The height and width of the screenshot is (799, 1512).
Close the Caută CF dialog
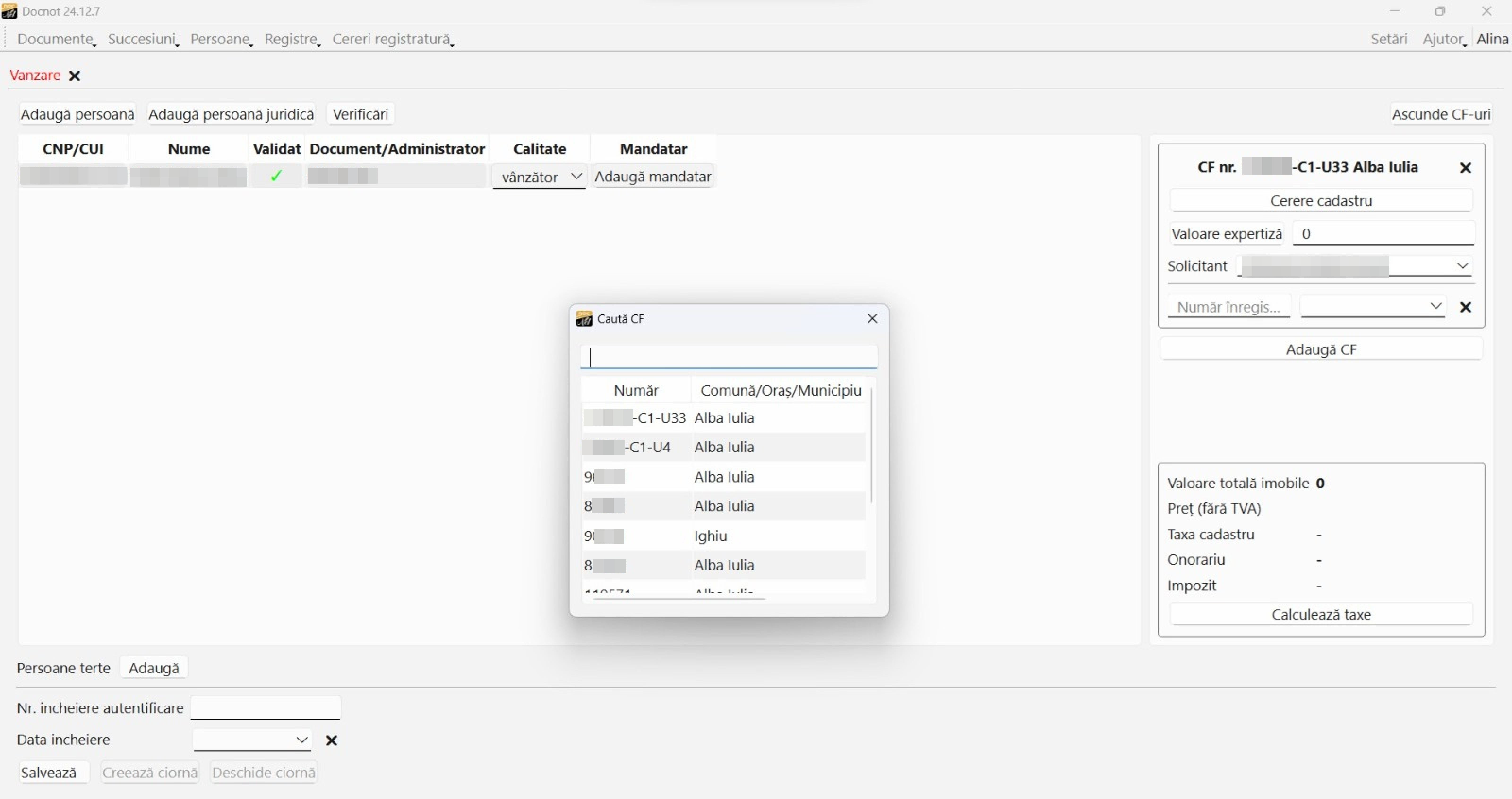pos(872,319)
